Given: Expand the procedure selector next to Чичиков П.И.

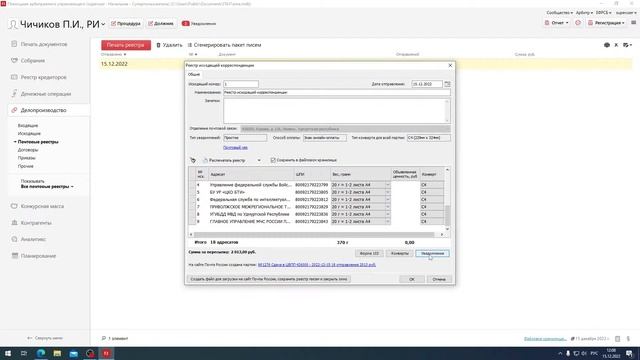Looking at the screenshot, I should 103,24.
